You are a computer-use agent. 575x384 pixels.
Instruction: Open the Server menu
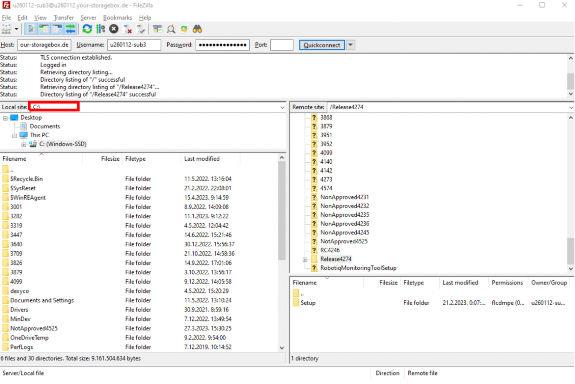click(x=88, y=18)
